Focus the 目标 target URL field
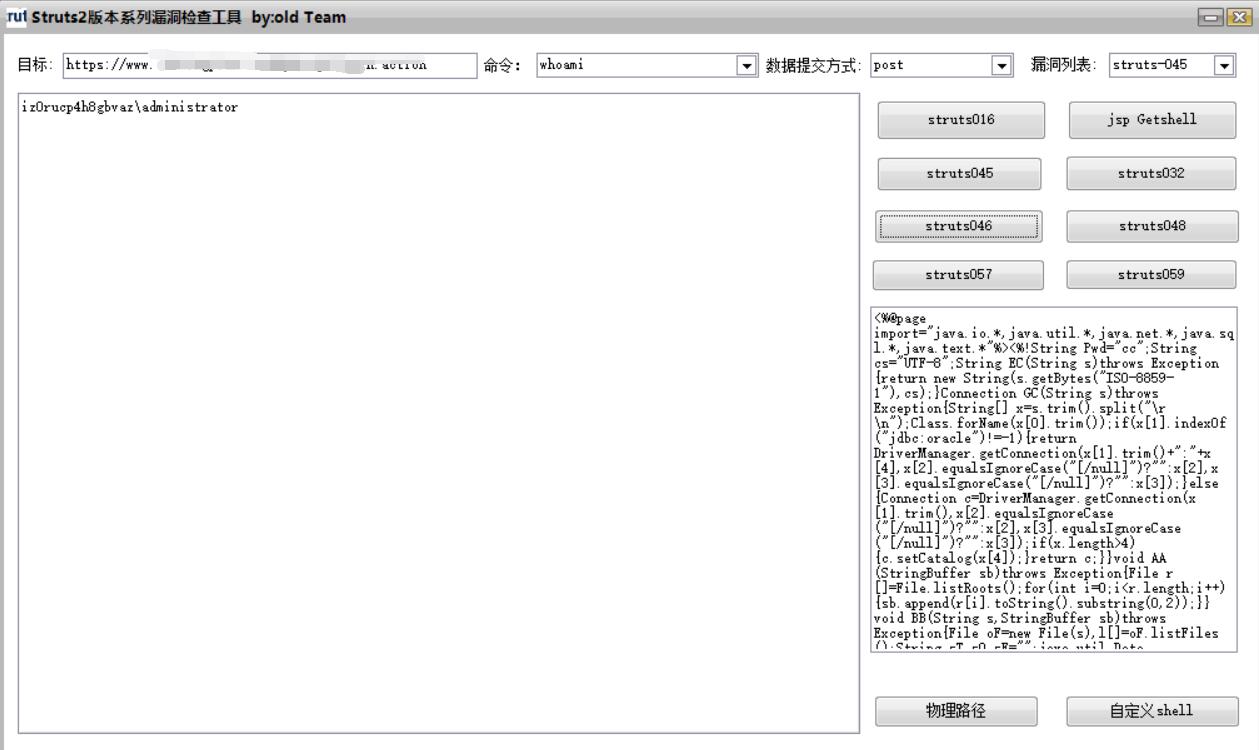 click(270, 65)
